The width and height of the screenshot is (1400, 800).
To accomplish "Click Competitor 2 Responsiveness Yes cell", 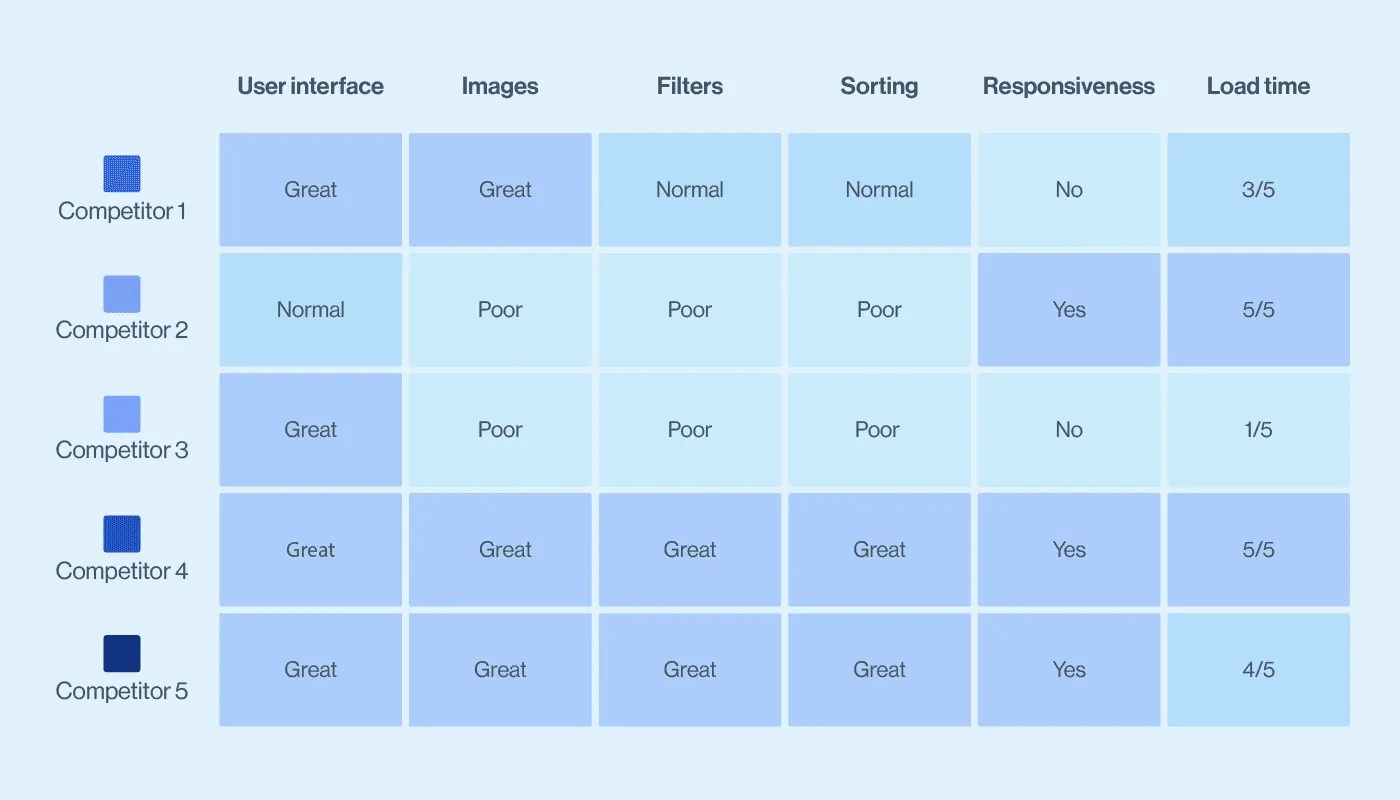I will 1069,310.
